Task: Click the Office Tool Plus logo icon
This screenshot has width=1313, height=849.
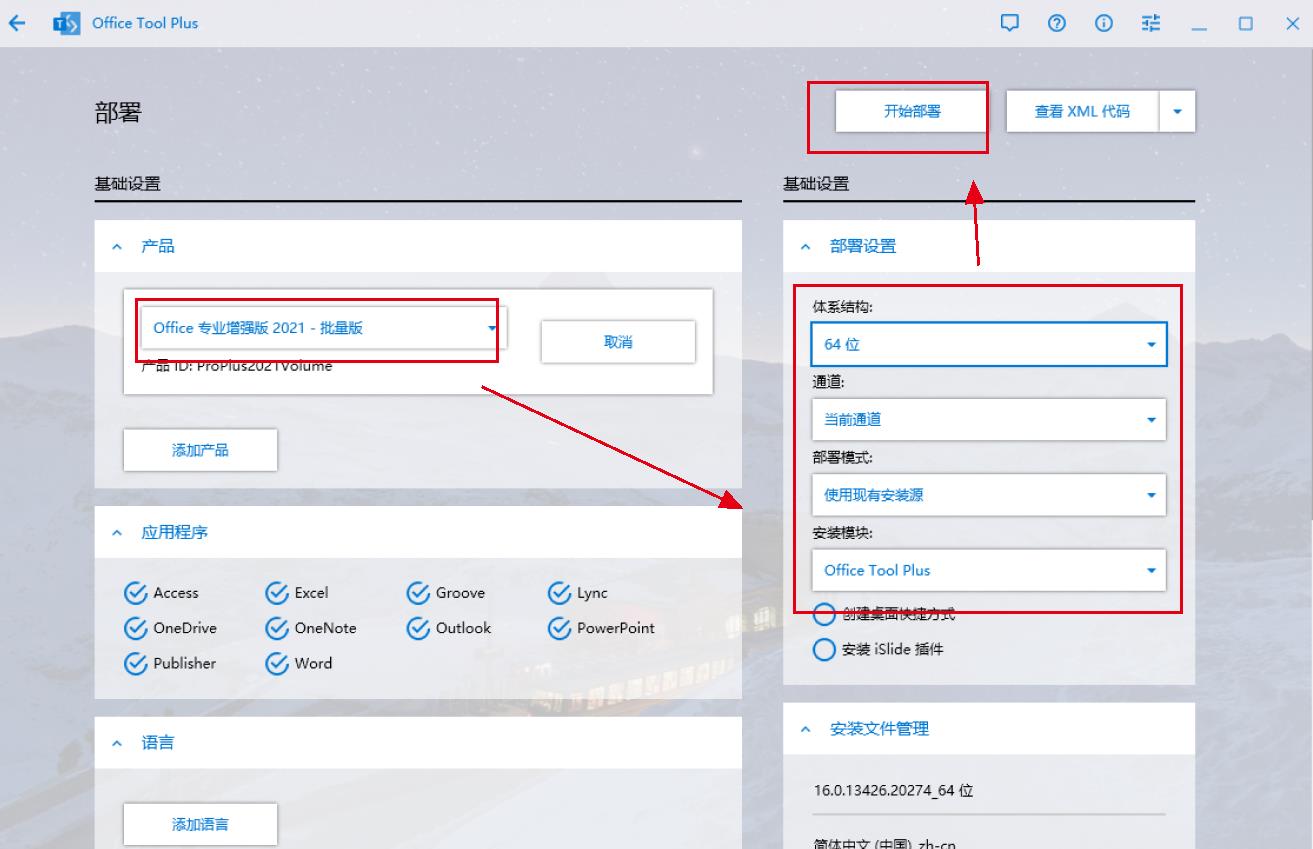Action: [66, 23]
